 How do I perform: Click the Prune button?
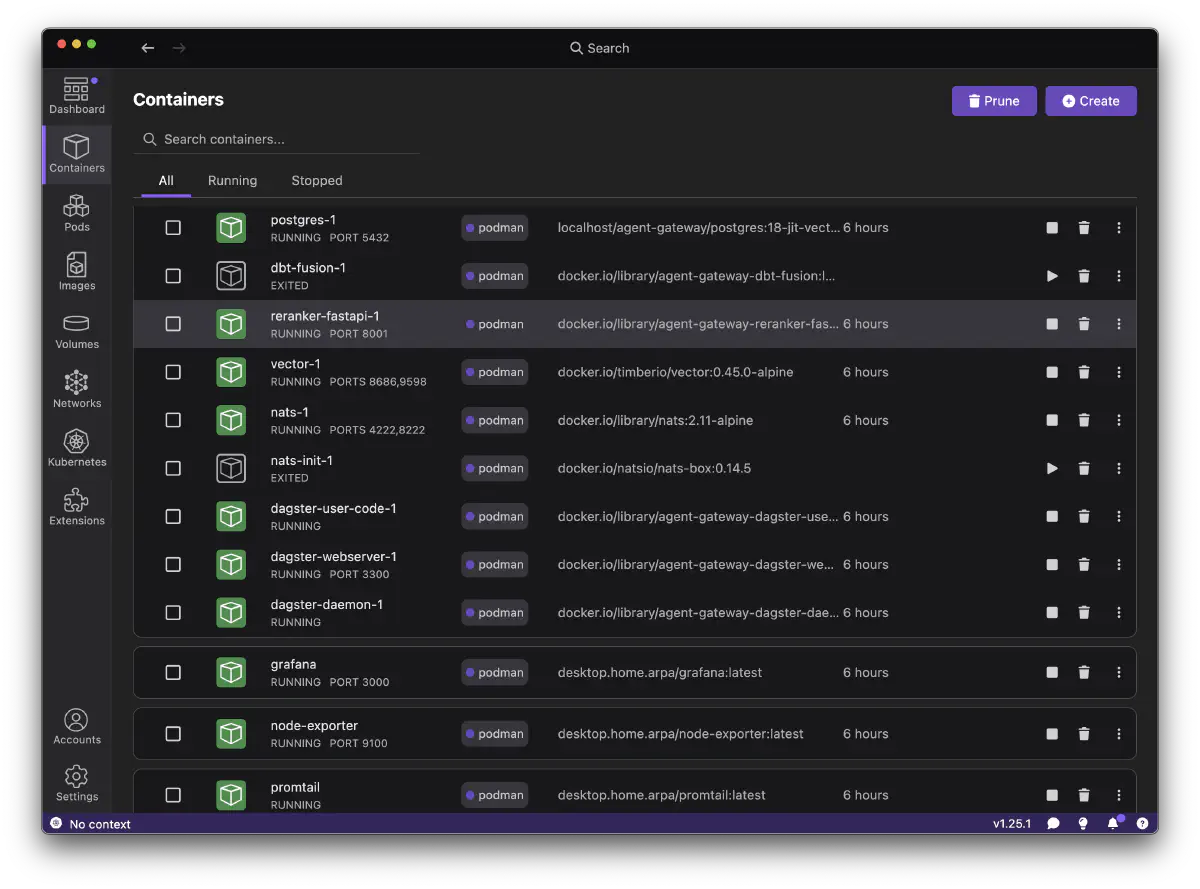(994, 101)
